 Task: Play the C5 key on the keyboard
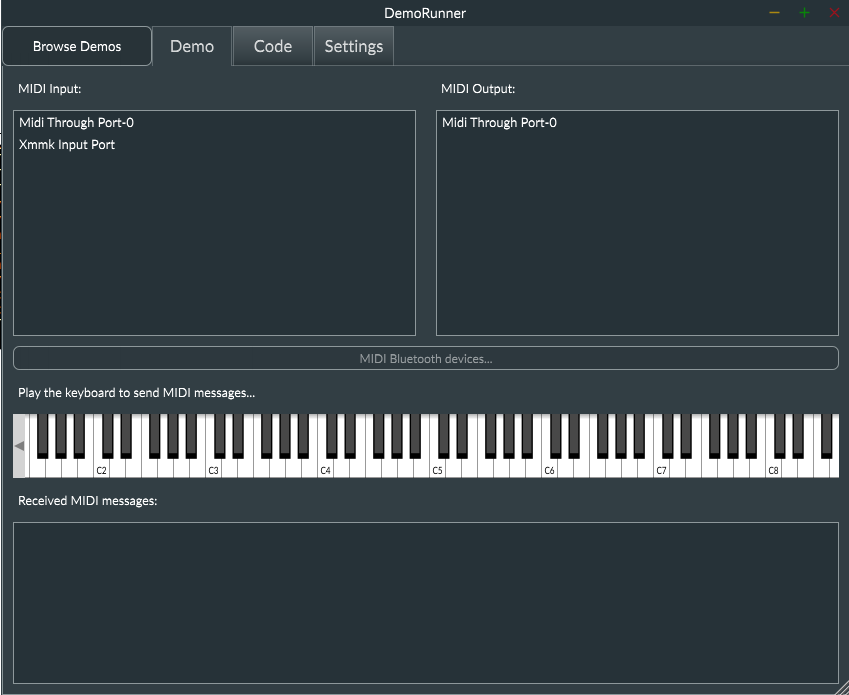437,469
